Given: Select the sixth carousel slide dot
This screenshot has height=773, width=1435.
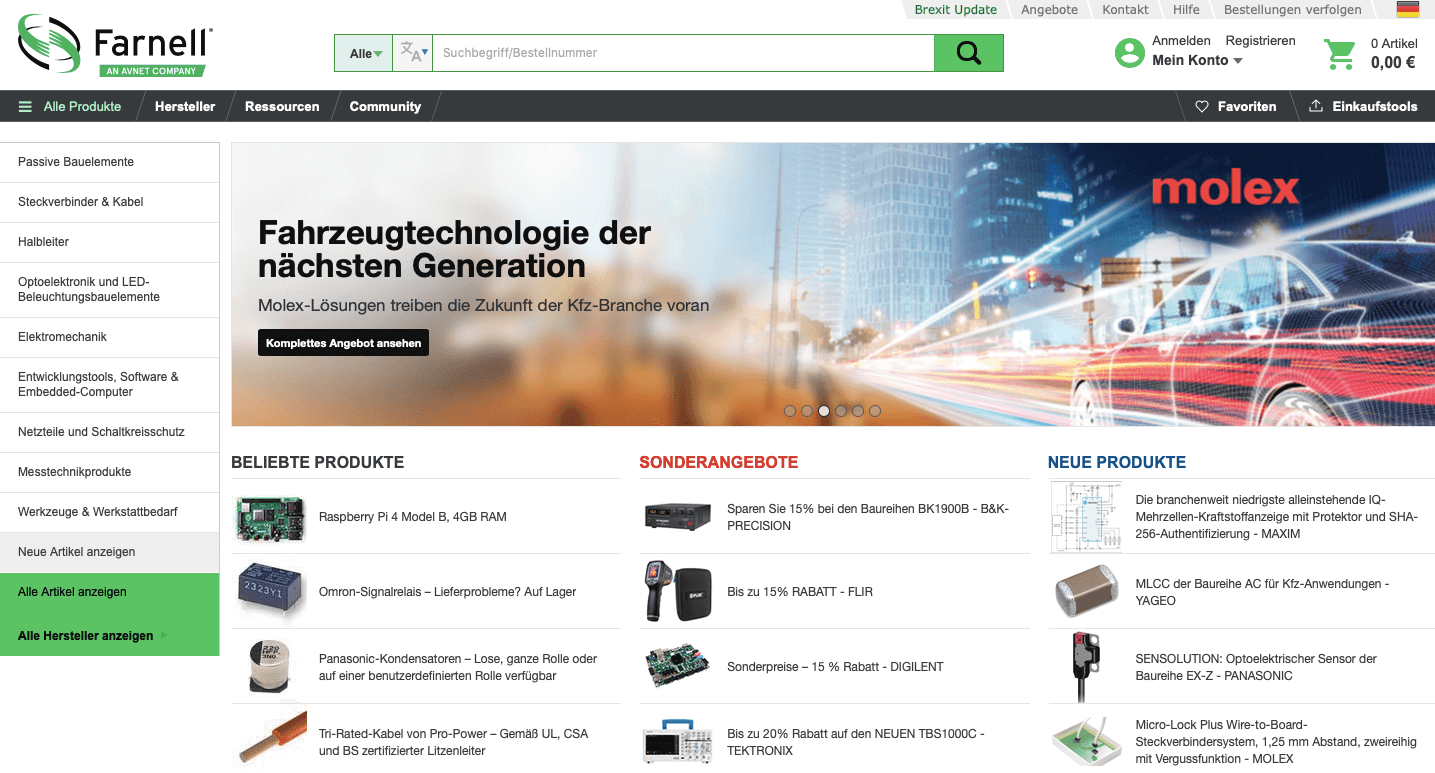Looking at the screenshot, I should pos(875,411).
